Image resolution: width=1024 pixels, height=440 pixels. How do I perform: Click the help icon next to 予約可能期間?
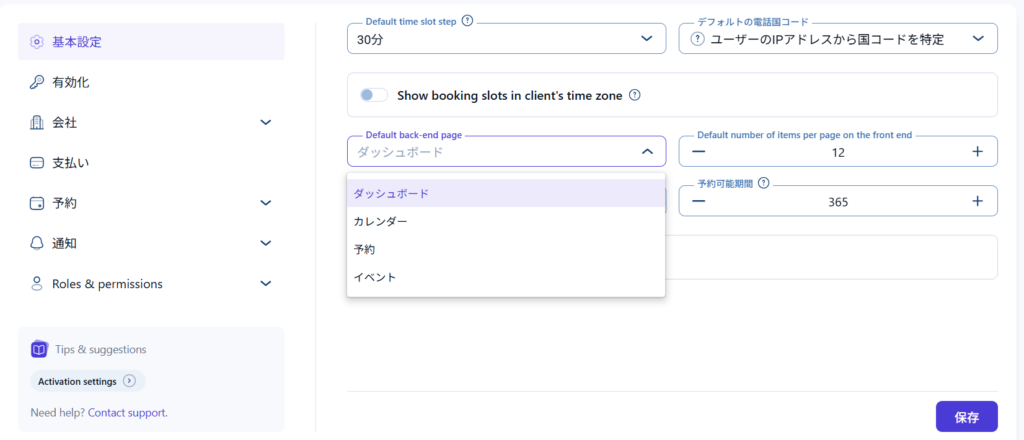[x=763, y=184]
